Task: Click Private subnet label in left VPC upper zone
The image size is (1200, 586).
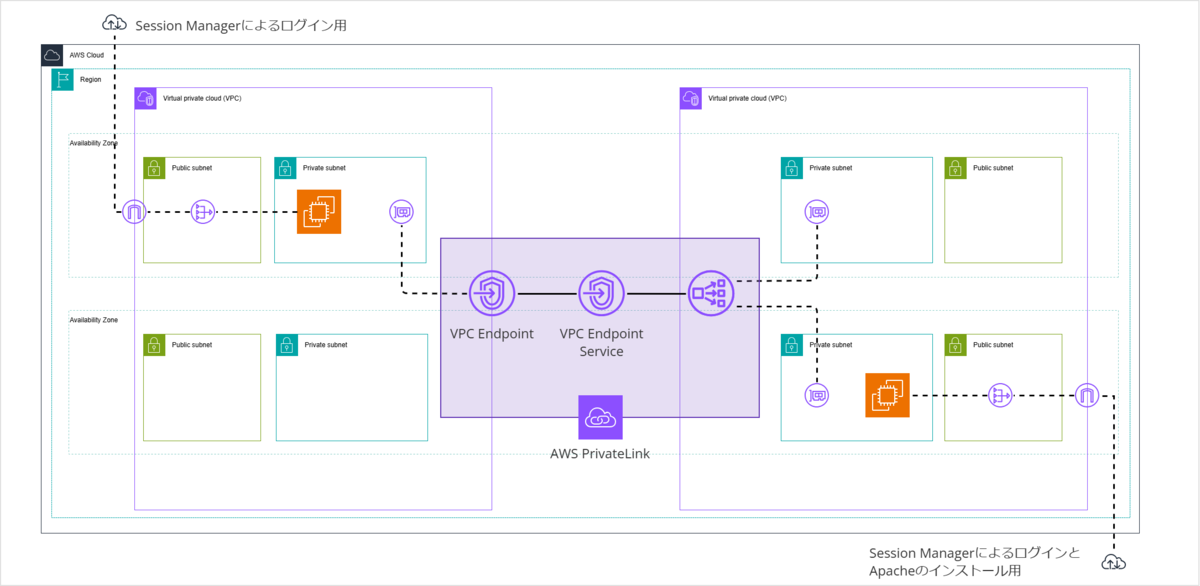Action: (325, 168)
